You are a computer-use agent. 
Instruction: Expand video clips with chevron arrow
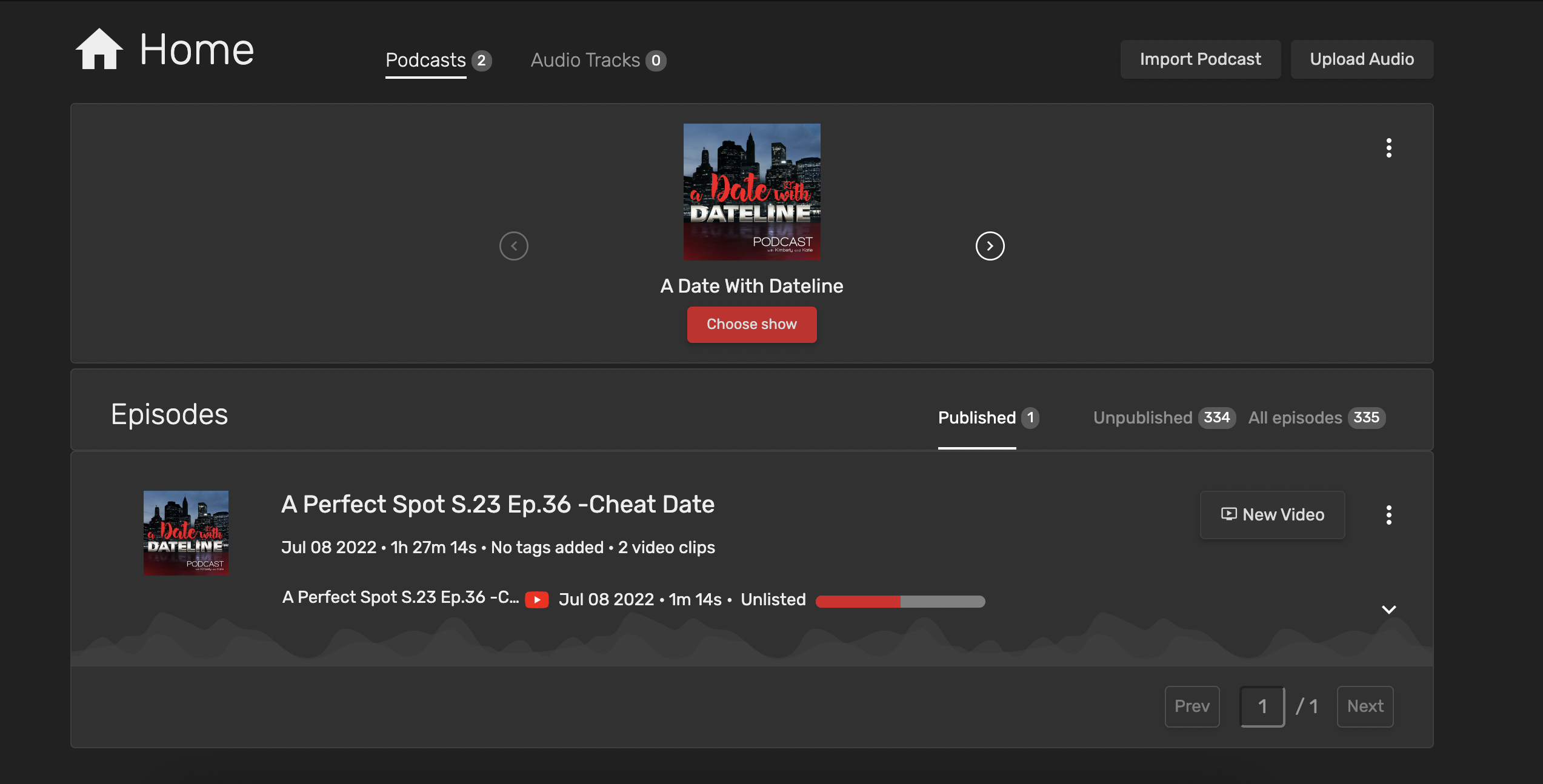(1388, 610)
